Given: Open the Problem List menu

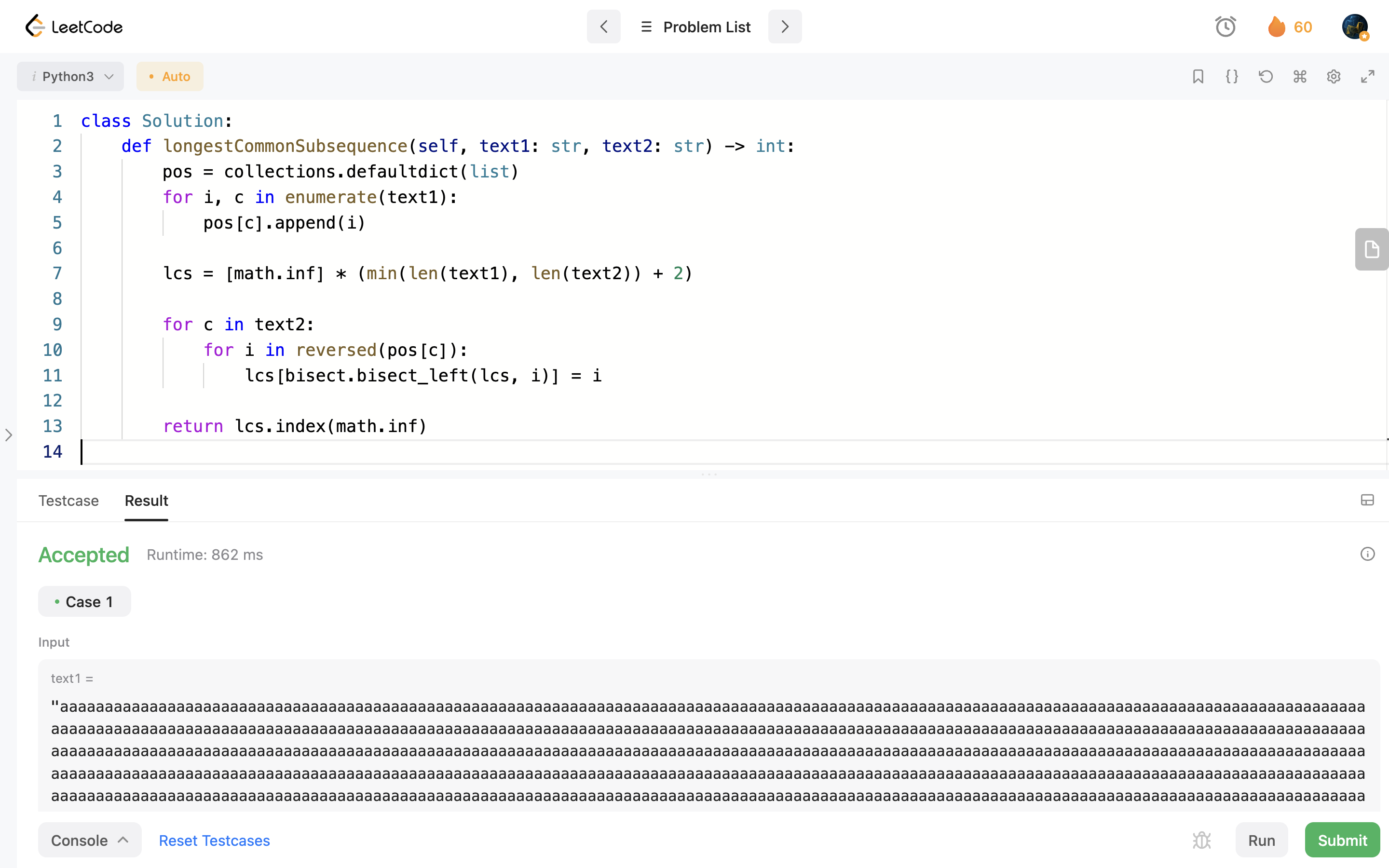Looking at the screenshot, I should pos(694,27).
